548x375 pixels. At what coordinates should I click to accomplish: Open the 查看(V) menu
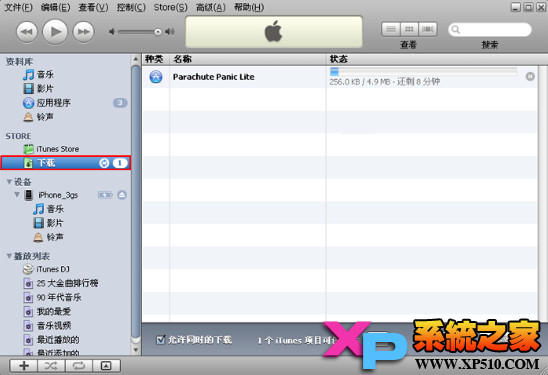[93, 7]
